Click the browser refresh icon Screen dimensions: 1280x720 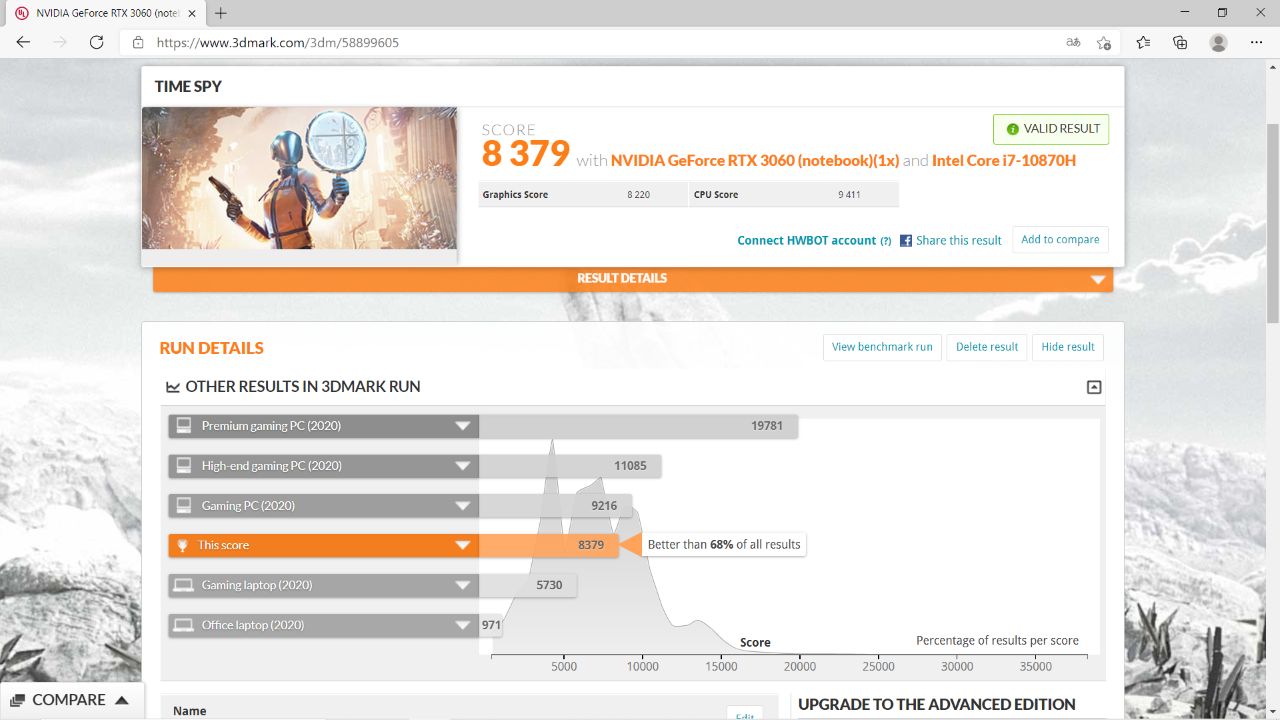[x=96, y=42]
